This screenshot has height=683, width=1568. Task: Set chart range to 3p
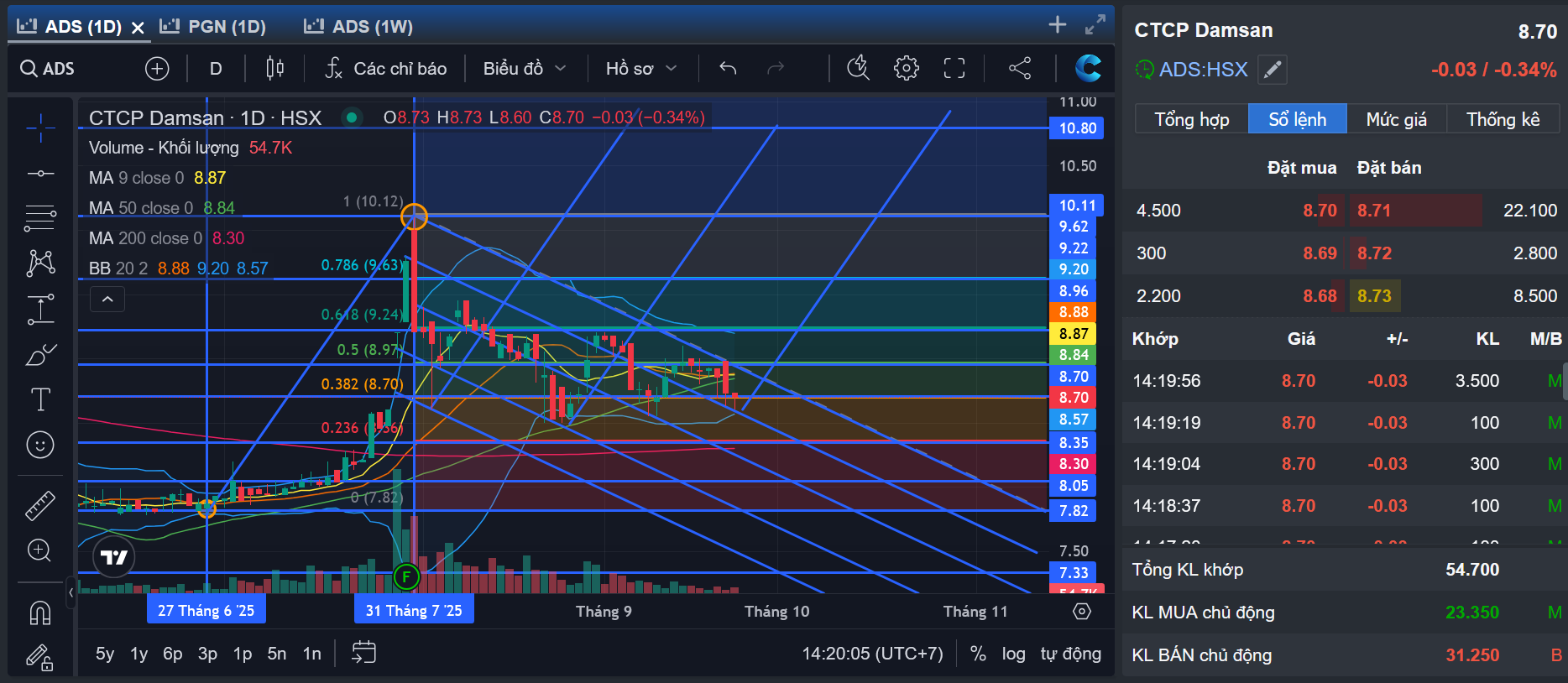coord(207,654)
